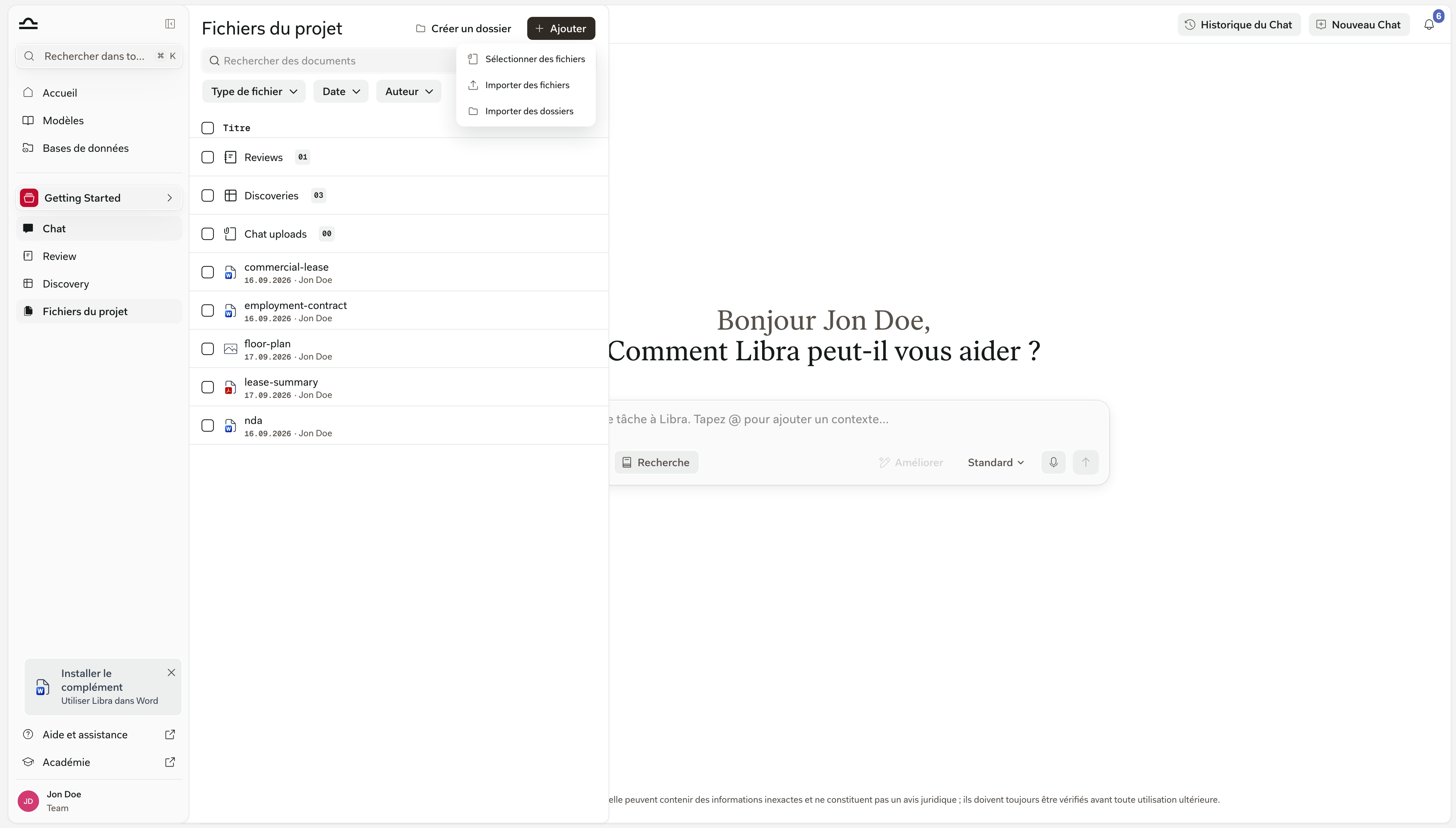Image resolution: width=1456 pixels, height=828 pixels.
Task: Open Académie external link icon
Action: 170,762
